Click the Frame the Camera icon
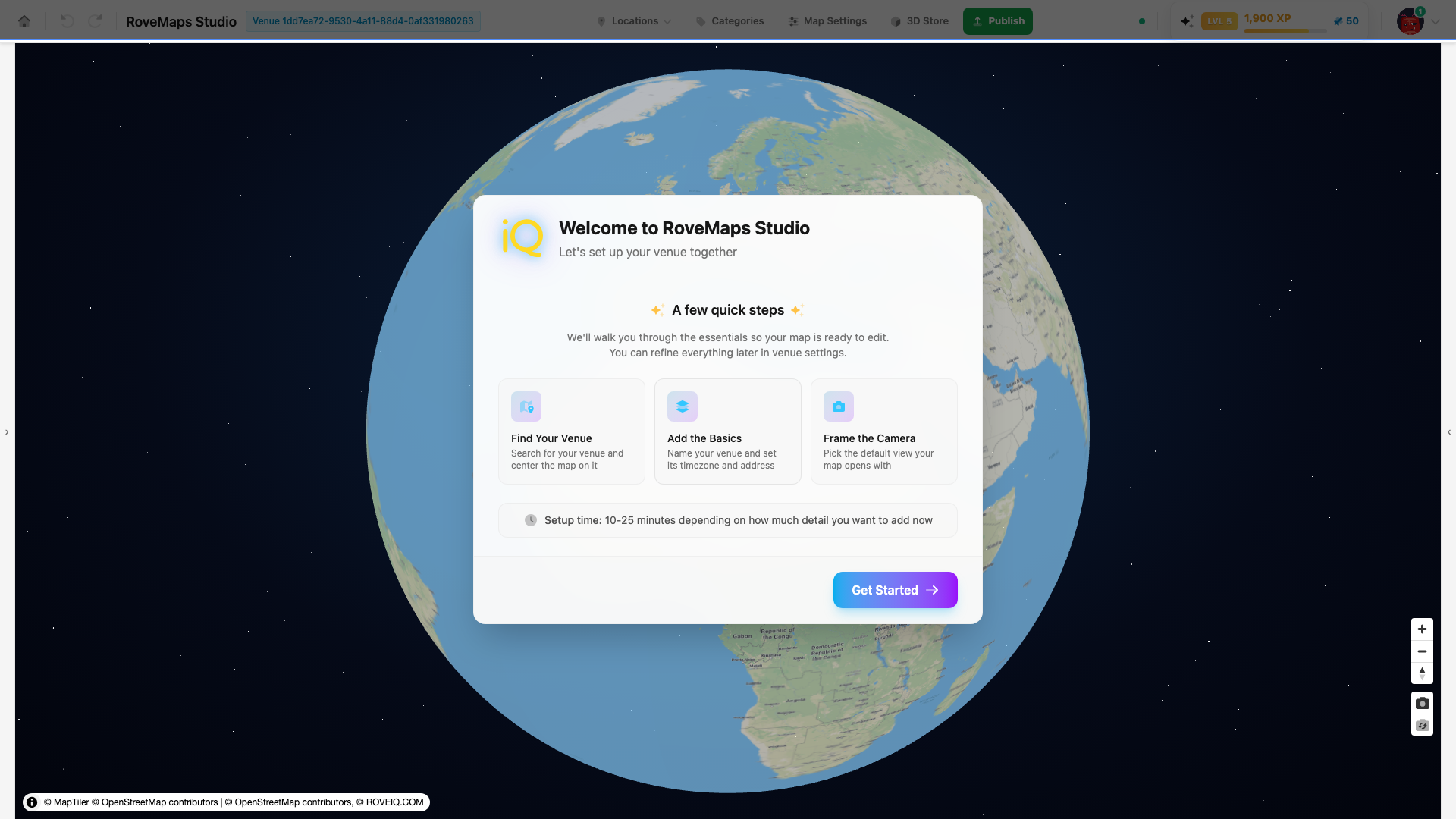The image size is (1456, 819). coord(839,406)
